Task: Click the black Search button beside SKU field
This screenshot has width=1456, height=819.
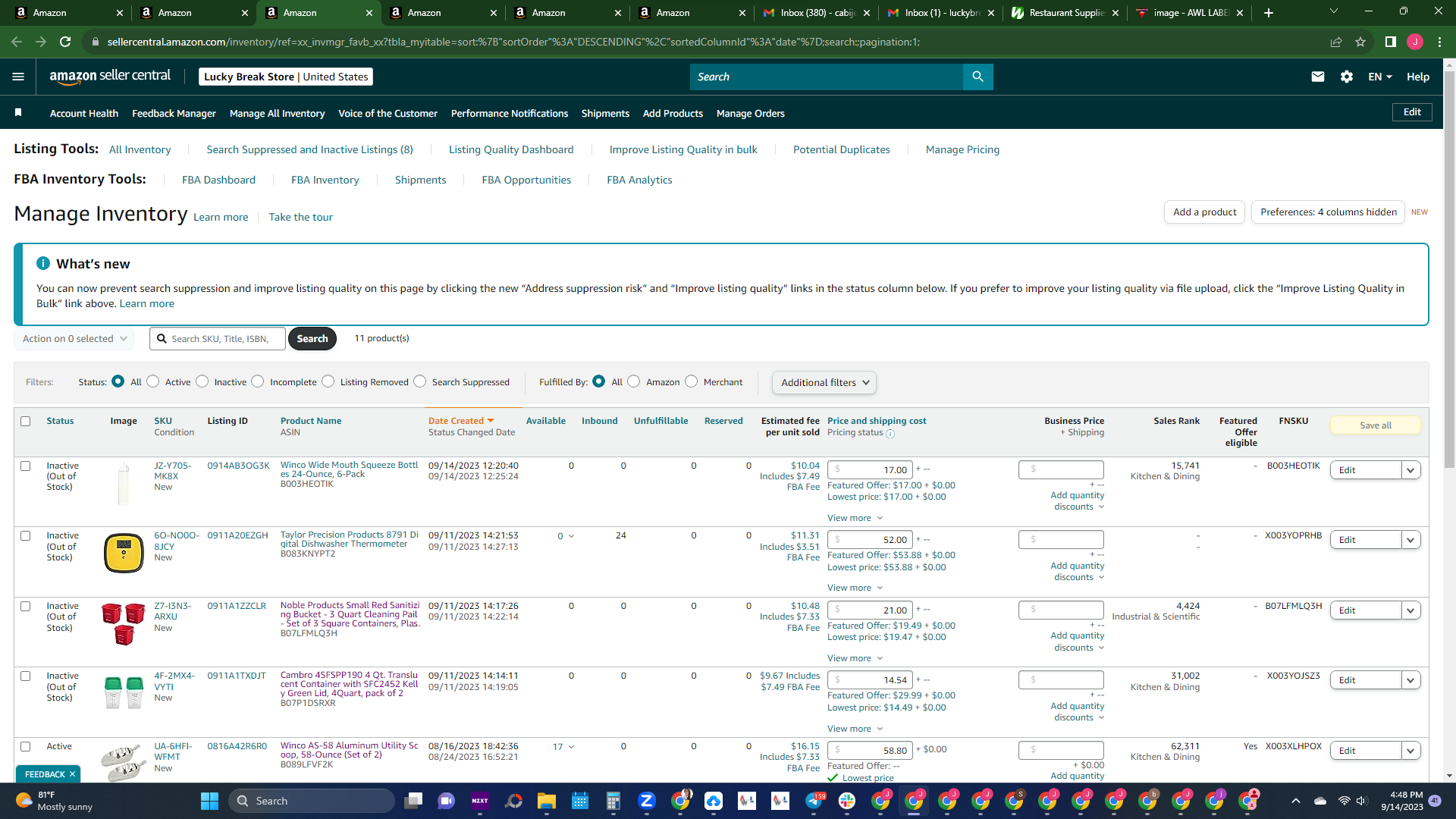Action: pyautogui.click(x=312, y=338)
